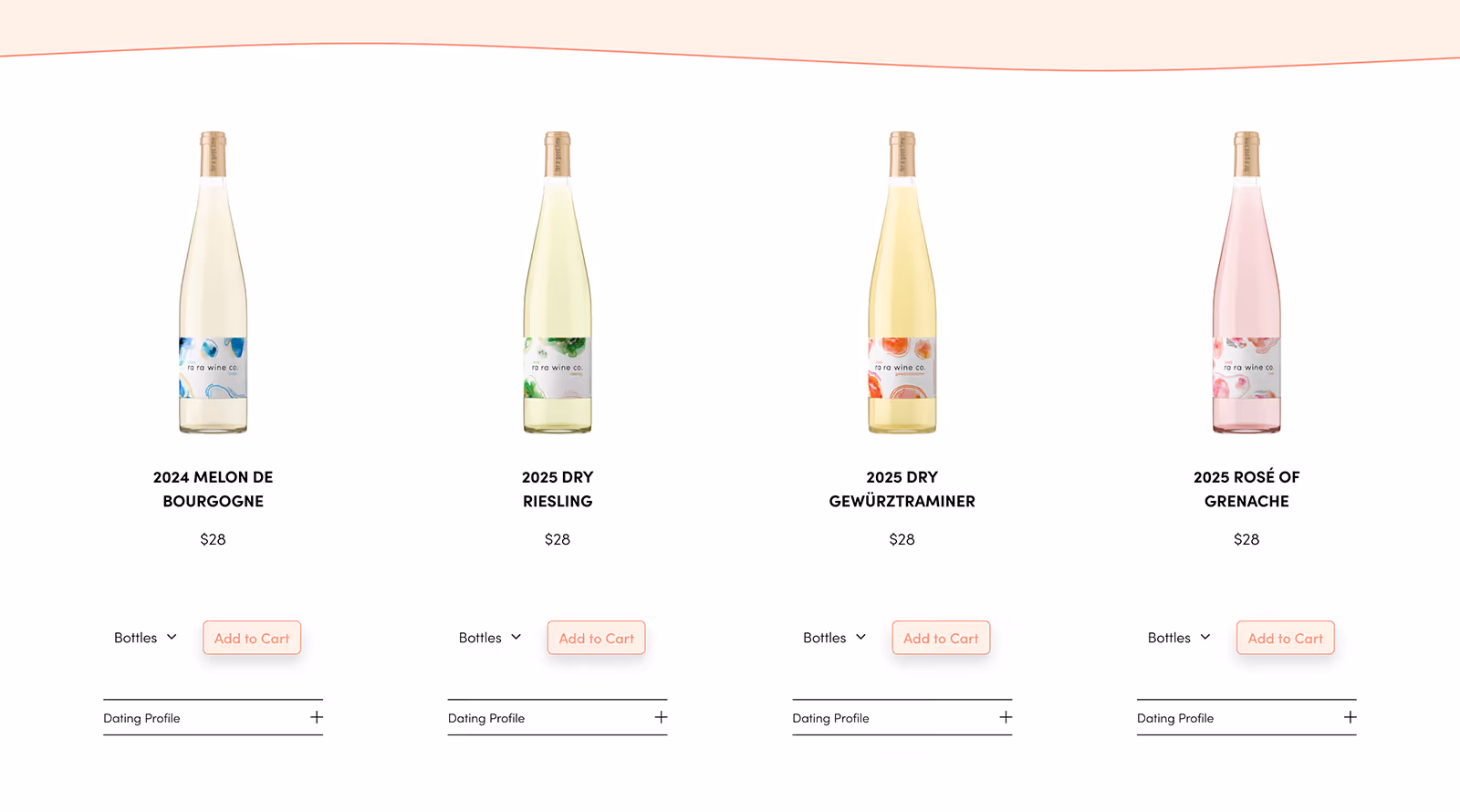
Task: Add 2024 Melon de Bourgogne to cart
Action: tap(252, 638)
